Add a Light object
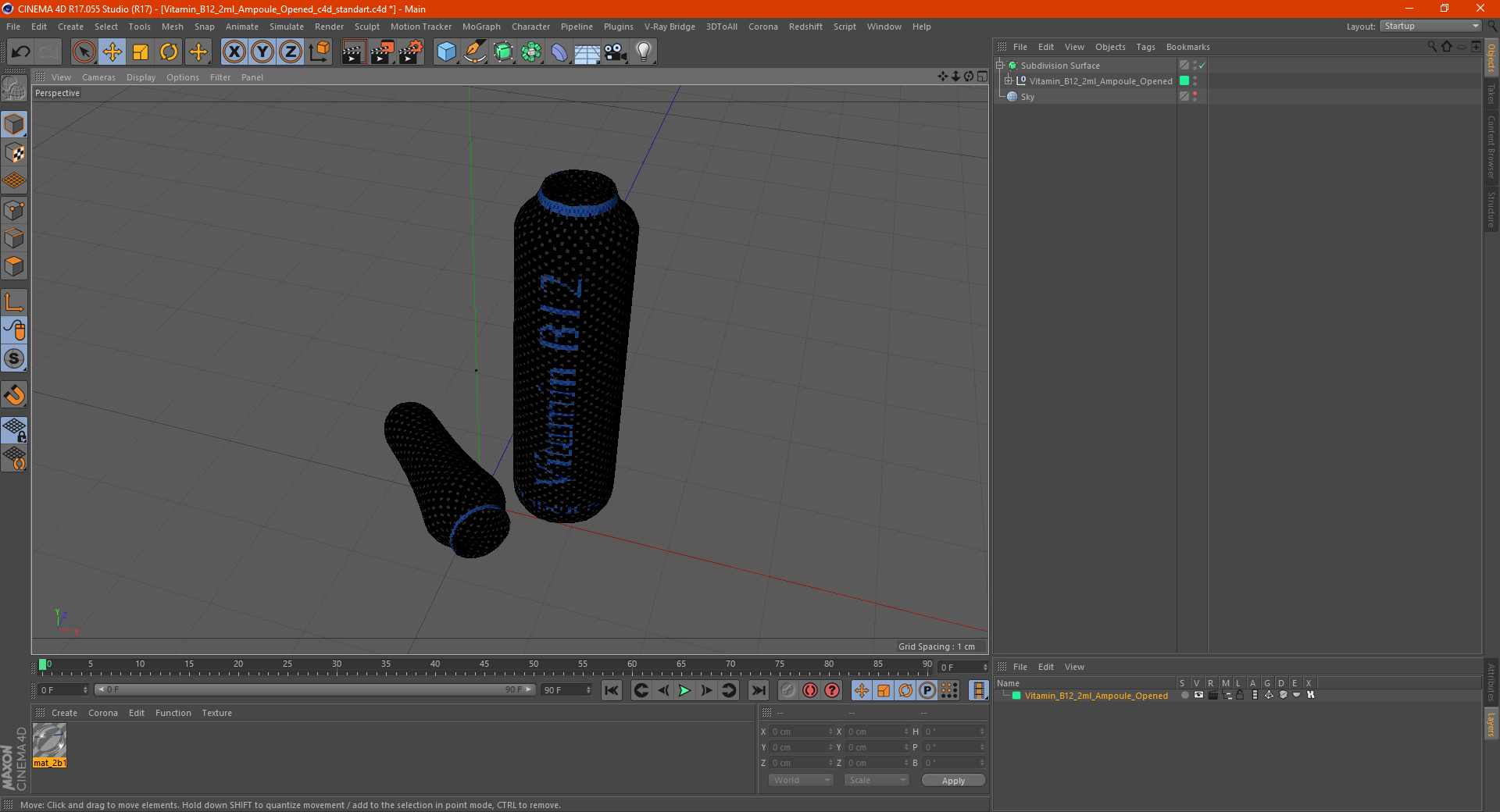The width and height of the screenshot is (1500, 812). click(x=643, y=52)
